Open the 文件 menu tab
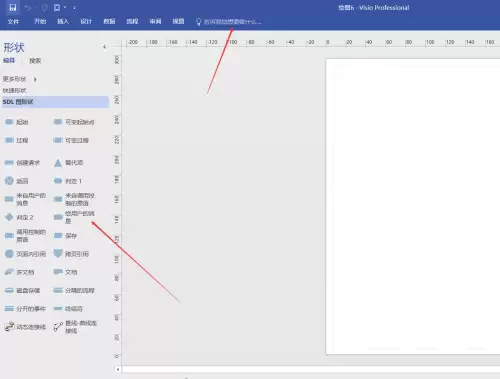The image size is (500, 379). pos(13,21)
